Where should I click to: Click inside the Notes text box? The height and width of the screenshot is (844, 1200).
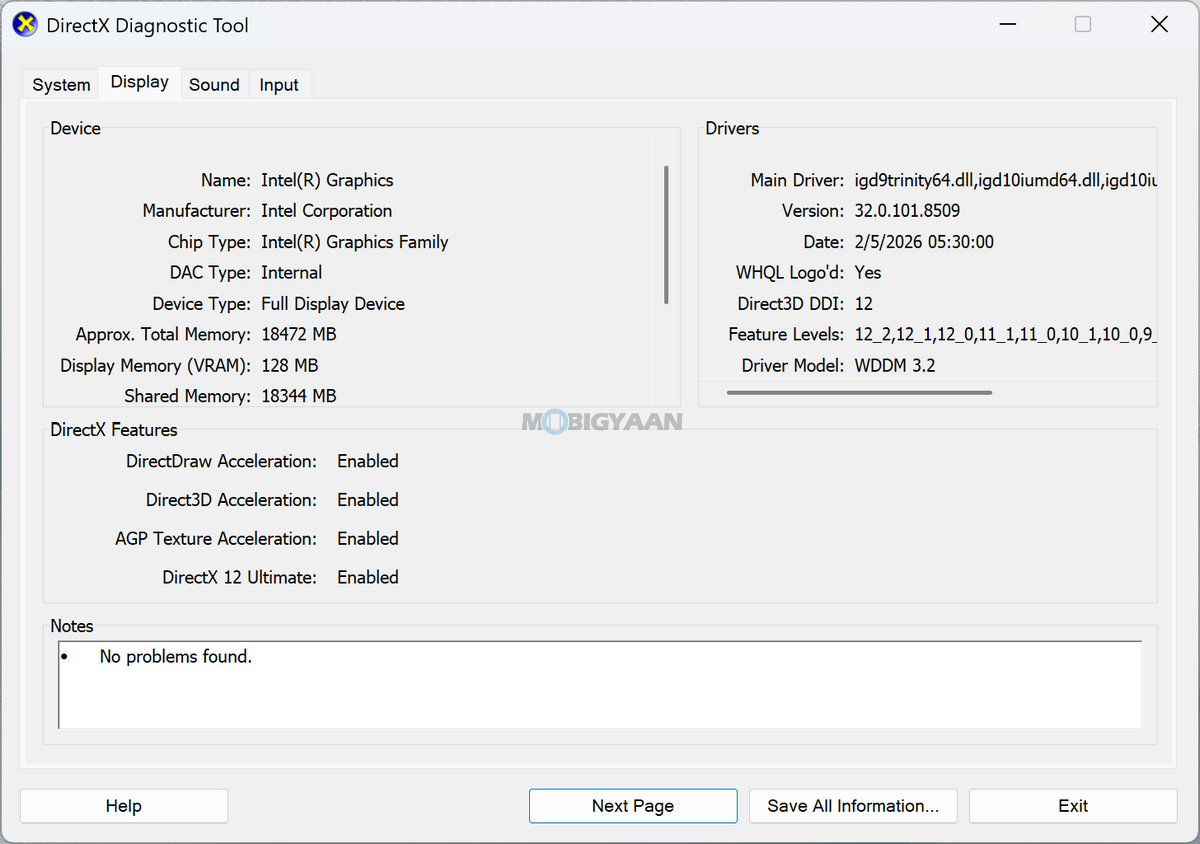[x=600, y=685]
